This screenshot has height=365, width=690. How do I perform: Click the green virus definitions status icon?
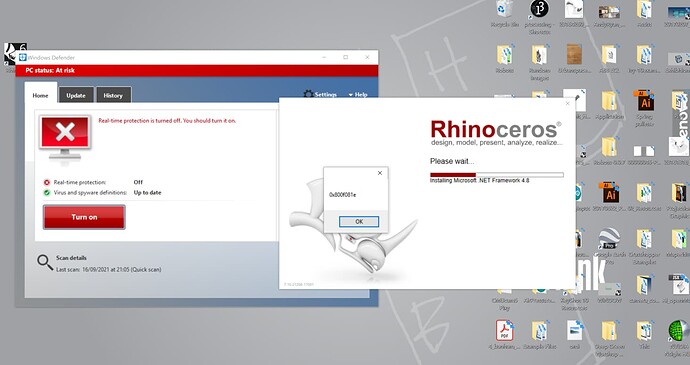pos(47,193)
